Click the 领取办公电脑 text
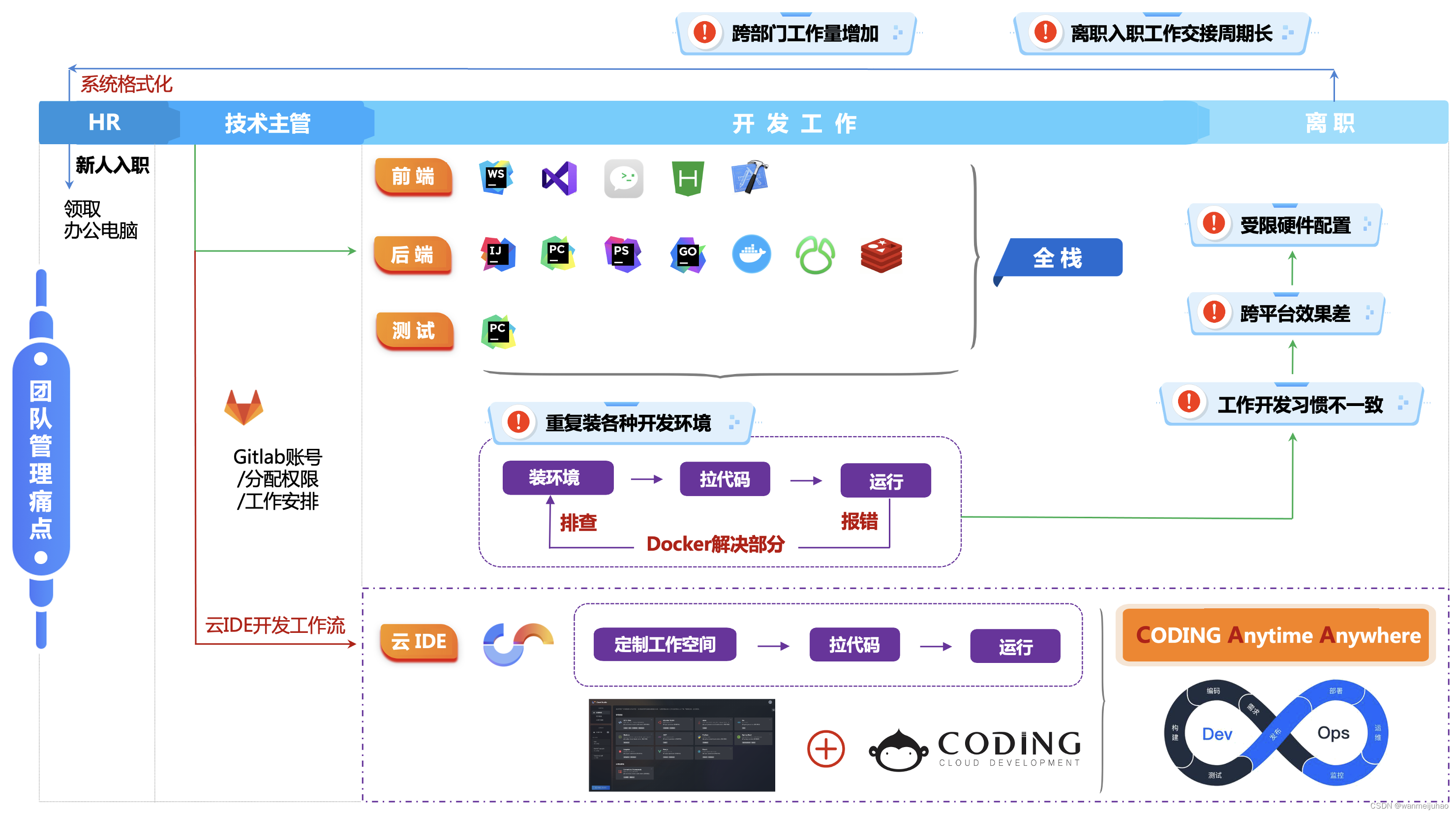Screen dimensions: 1456x815 (101, 219)
